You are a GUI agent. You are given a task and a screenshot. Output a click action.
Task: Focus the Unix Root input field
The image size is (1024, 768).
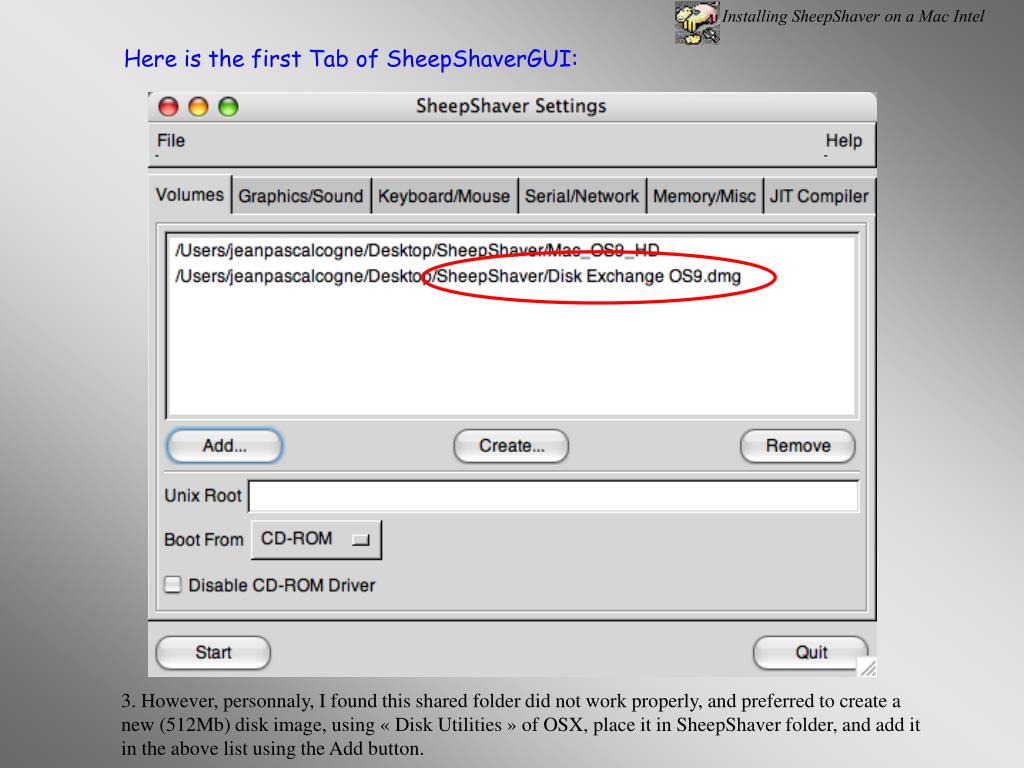pos(553,496)
